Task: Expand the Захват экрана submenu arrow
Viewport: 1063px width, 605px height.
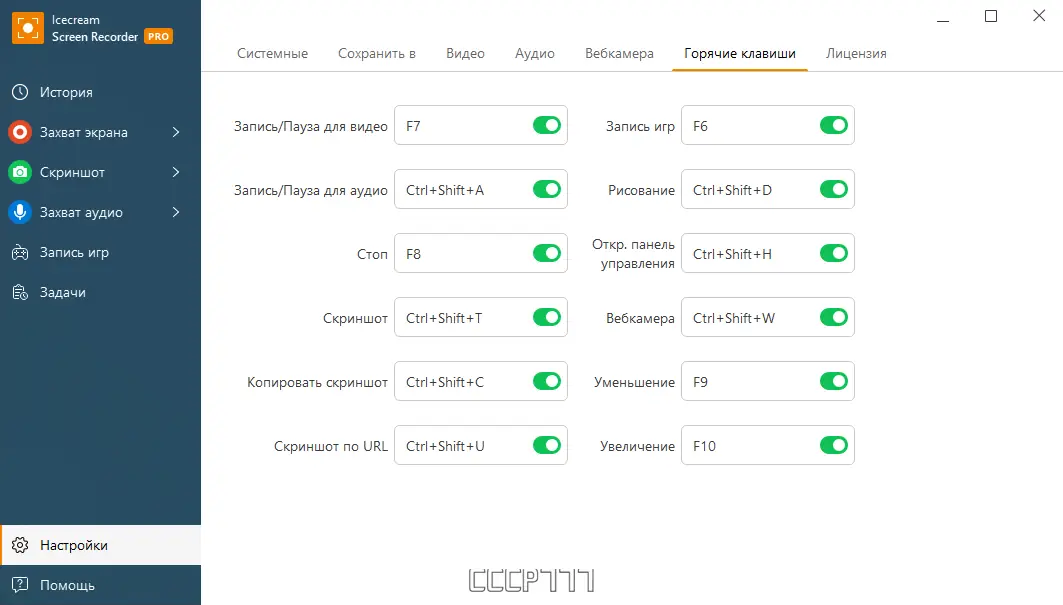Action: pyautogui.click(x=176, y=132)
